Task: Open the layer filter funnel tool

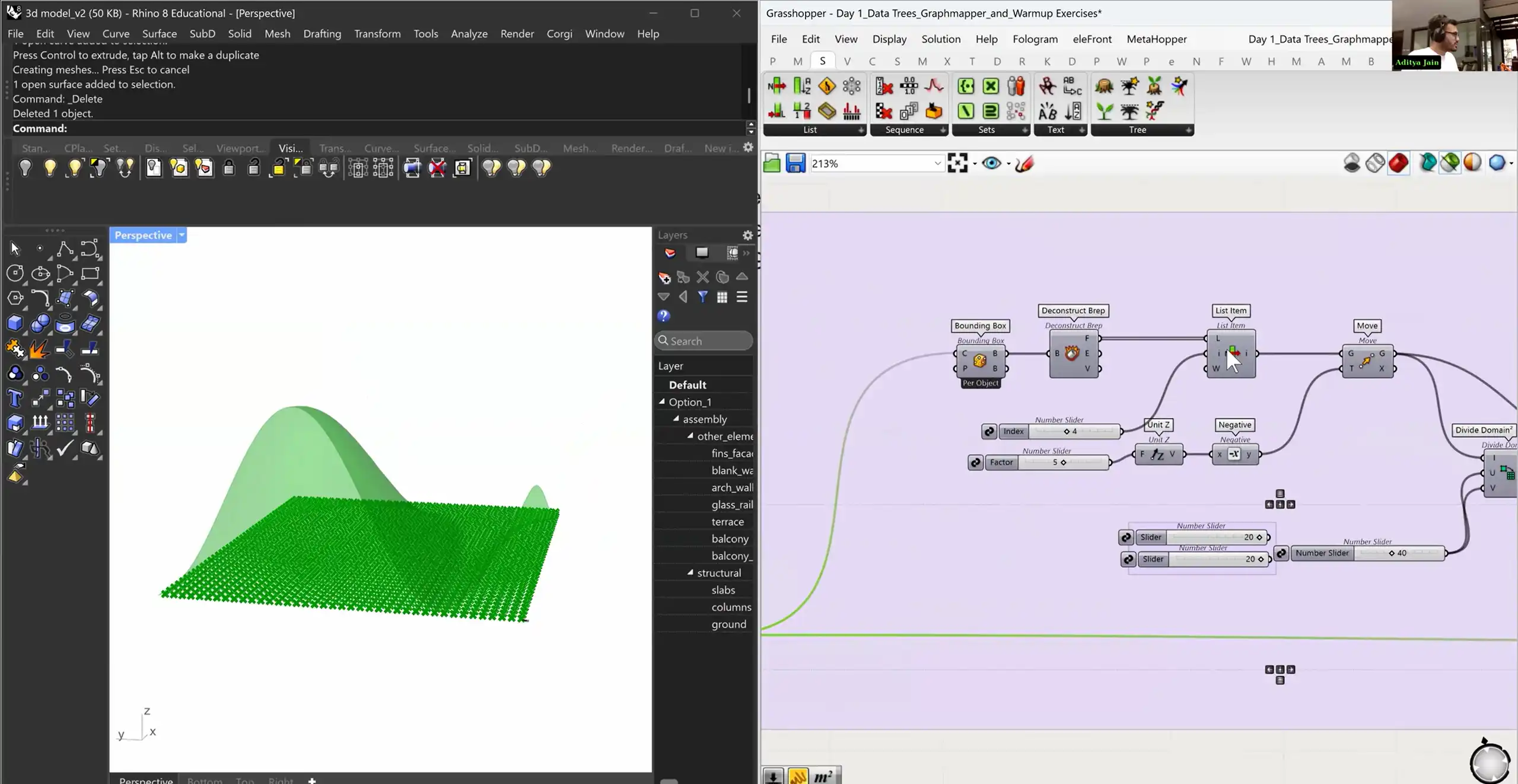Action: click(x=703, y=297)
